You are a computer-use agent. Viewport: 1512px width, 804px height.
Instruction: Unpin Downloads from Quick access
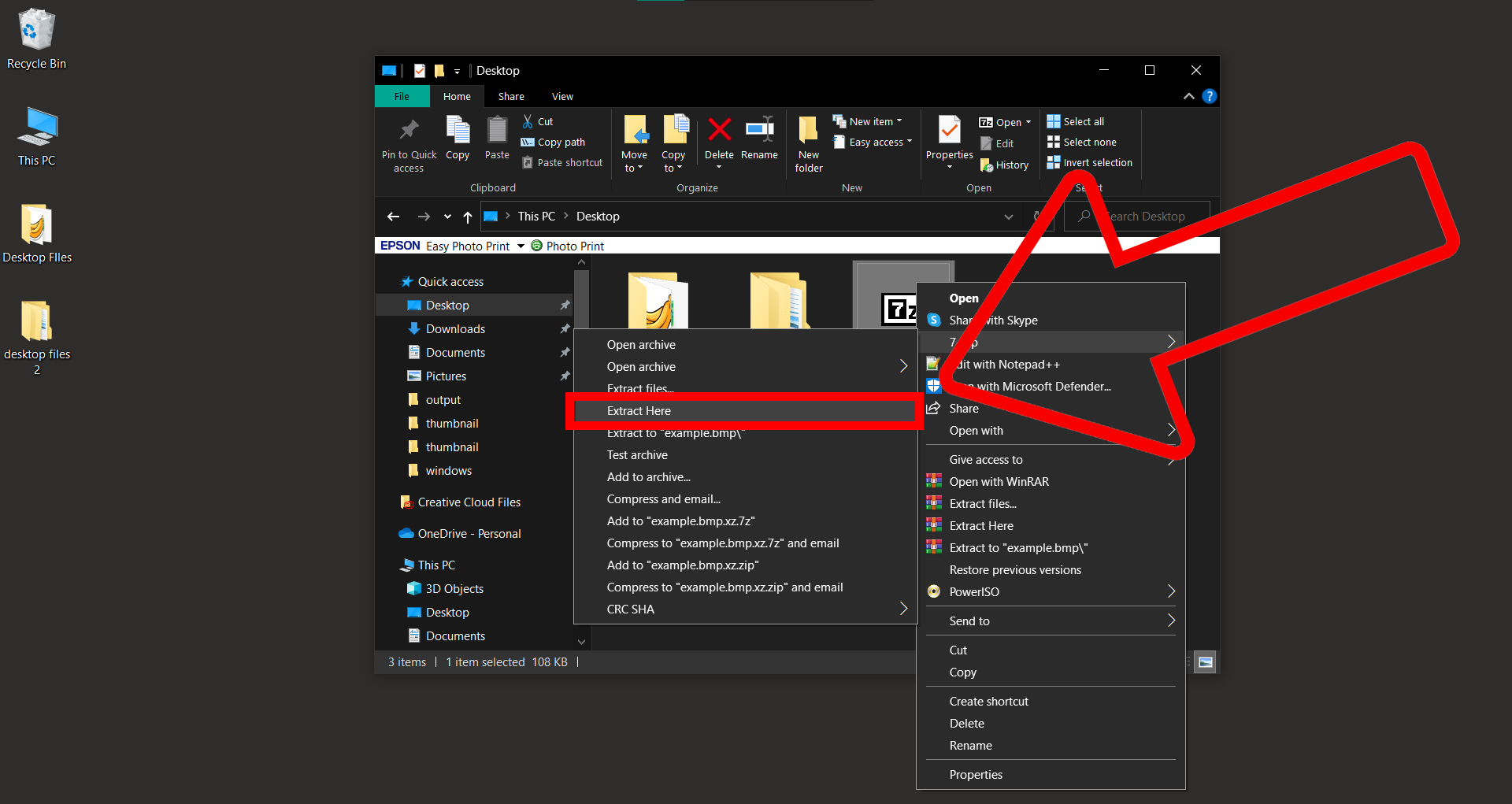(565, 328)
